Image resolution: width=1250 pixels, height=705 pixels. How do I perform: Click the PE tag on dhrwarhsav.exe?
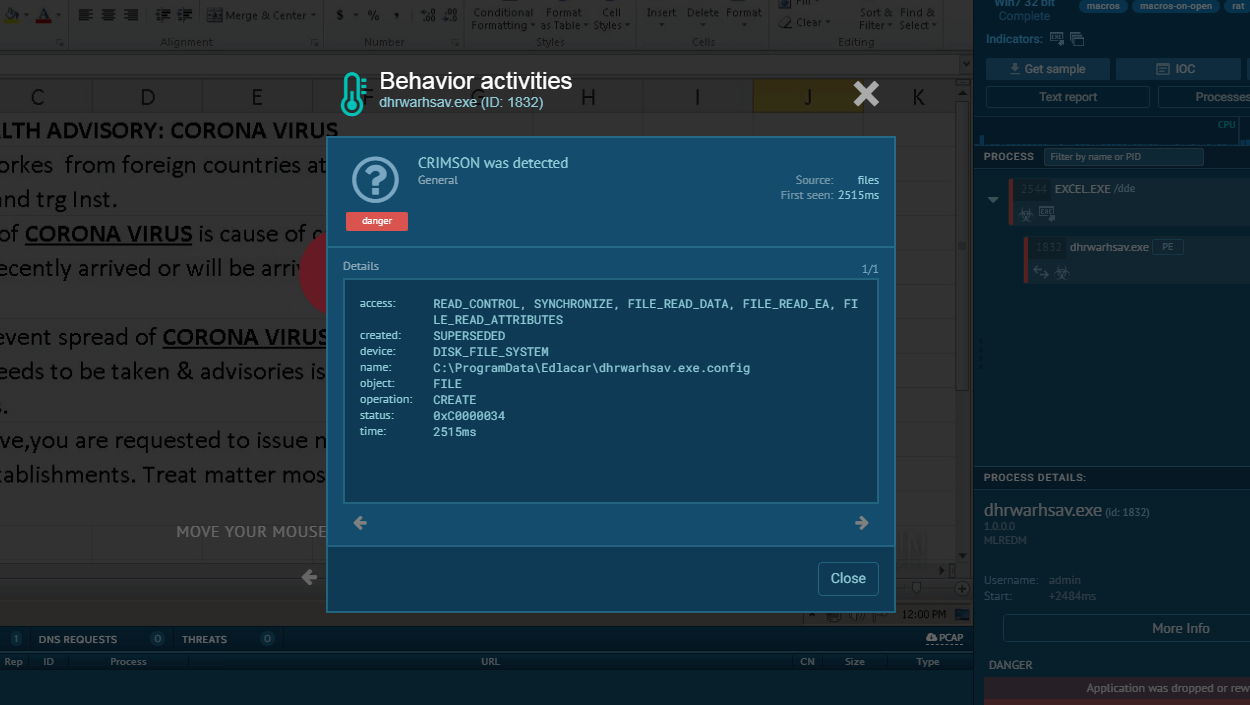click(1168, 247)
